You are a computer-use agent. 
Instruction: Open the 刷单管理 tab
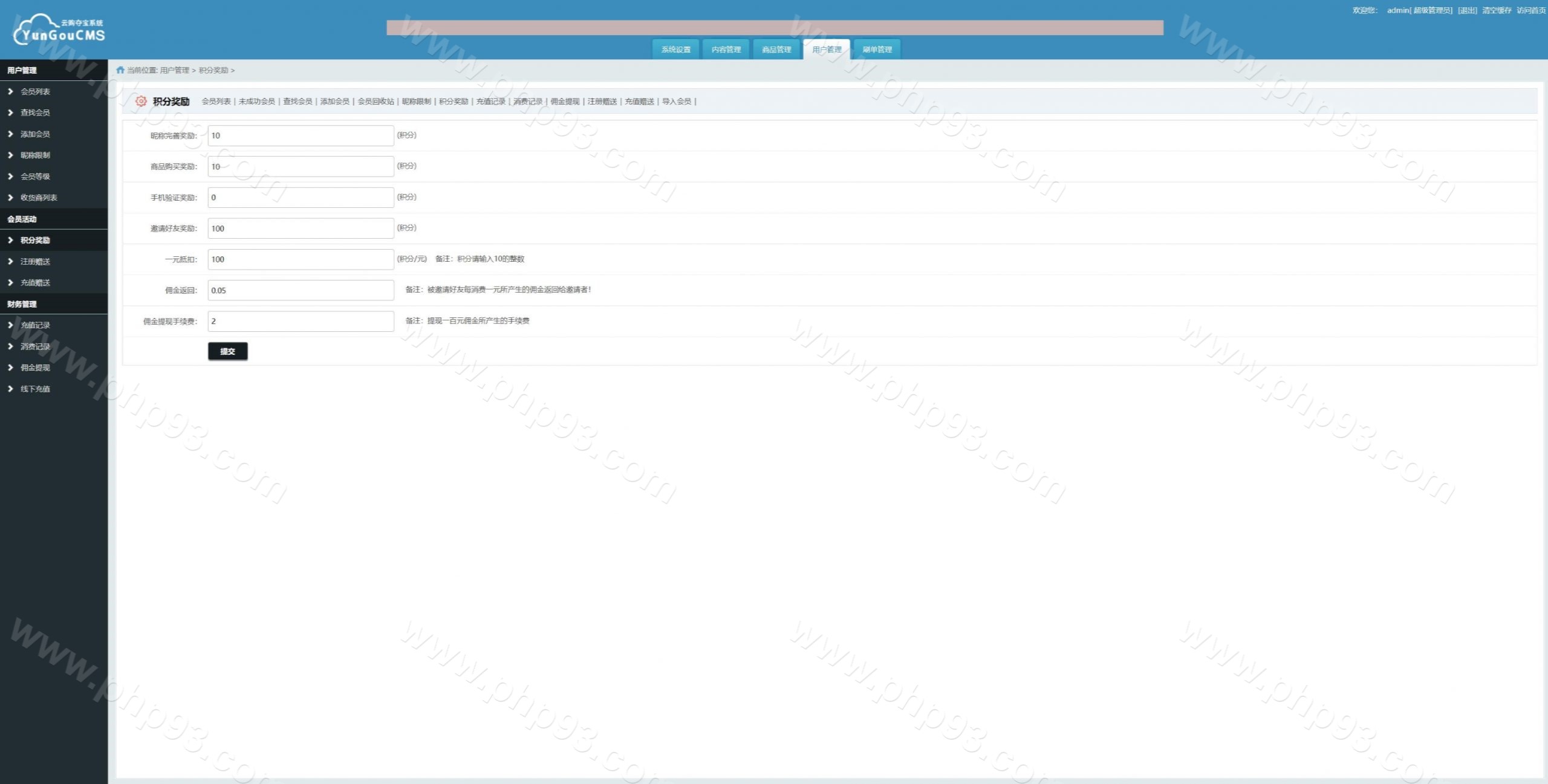click(x=877, y=50)
